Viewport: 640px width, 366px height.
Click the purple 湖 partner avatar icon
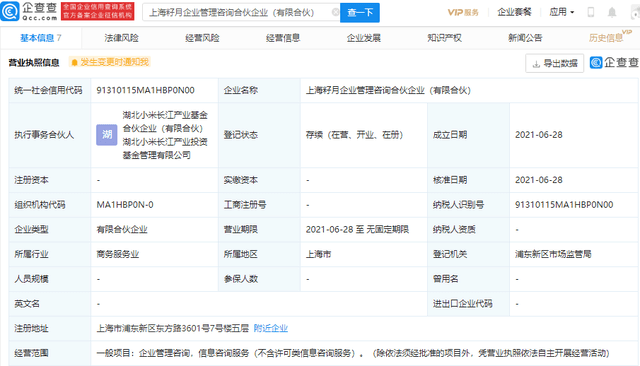click(107, 135)
